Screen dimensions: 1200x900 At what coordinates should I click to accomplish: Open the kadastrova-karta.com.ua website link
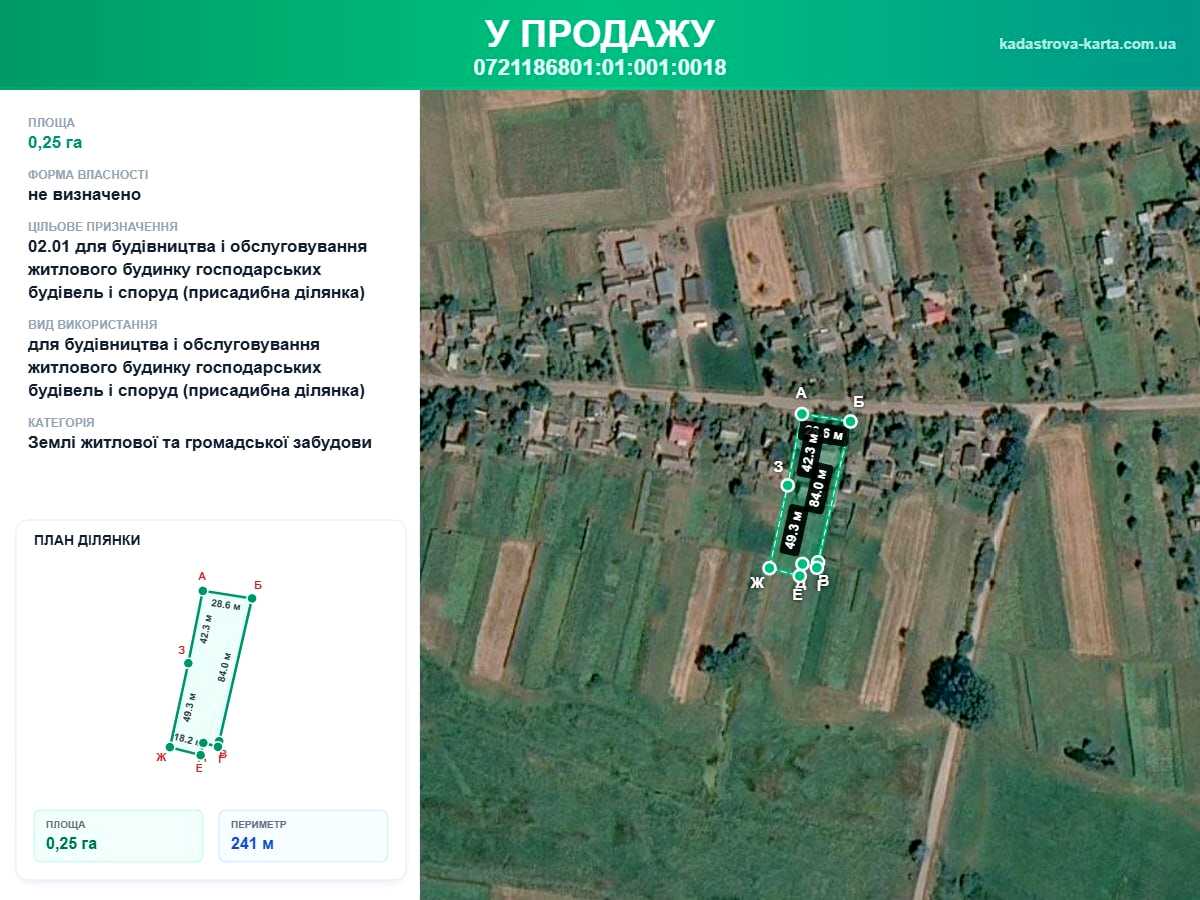1087,44
